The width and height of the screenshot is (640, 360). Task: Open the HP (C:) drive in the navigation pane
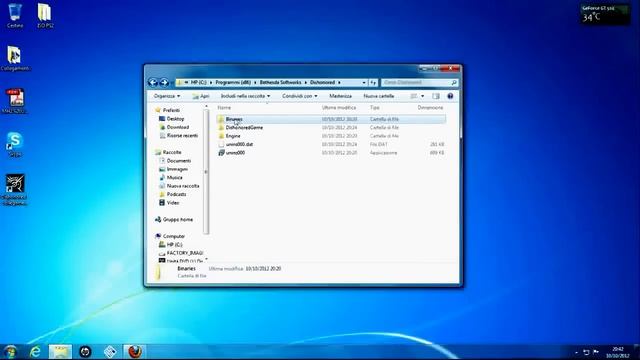(x=174, y=244)
